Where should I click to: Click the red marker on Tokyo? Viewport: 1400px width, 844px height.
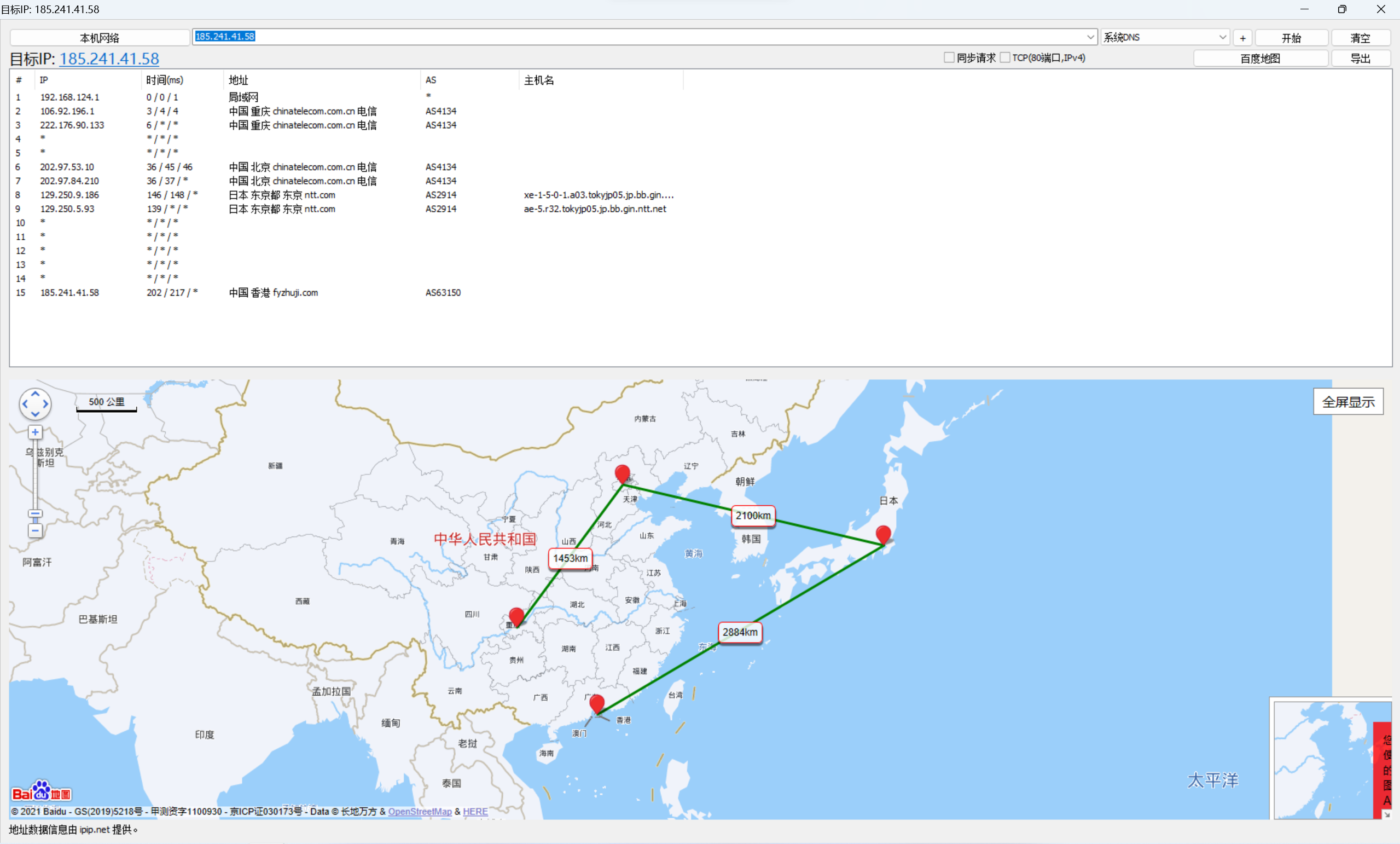coord(883,534)
